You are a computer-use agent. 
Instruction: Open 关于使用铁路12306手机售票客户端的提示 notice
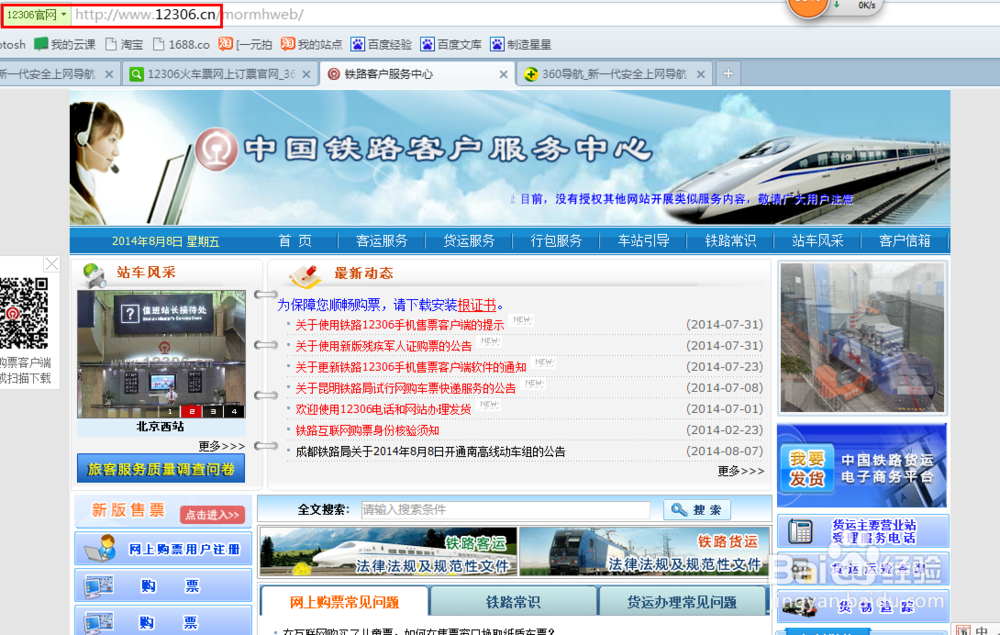coord(399,325)
